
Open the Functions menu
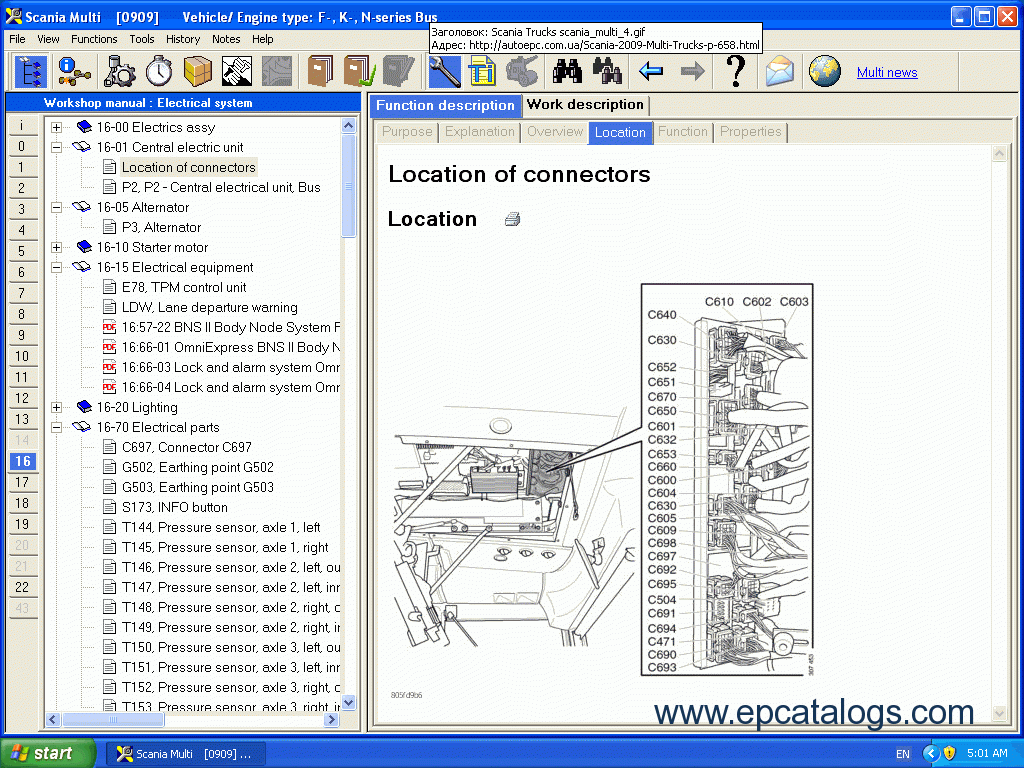pos(94,39)
